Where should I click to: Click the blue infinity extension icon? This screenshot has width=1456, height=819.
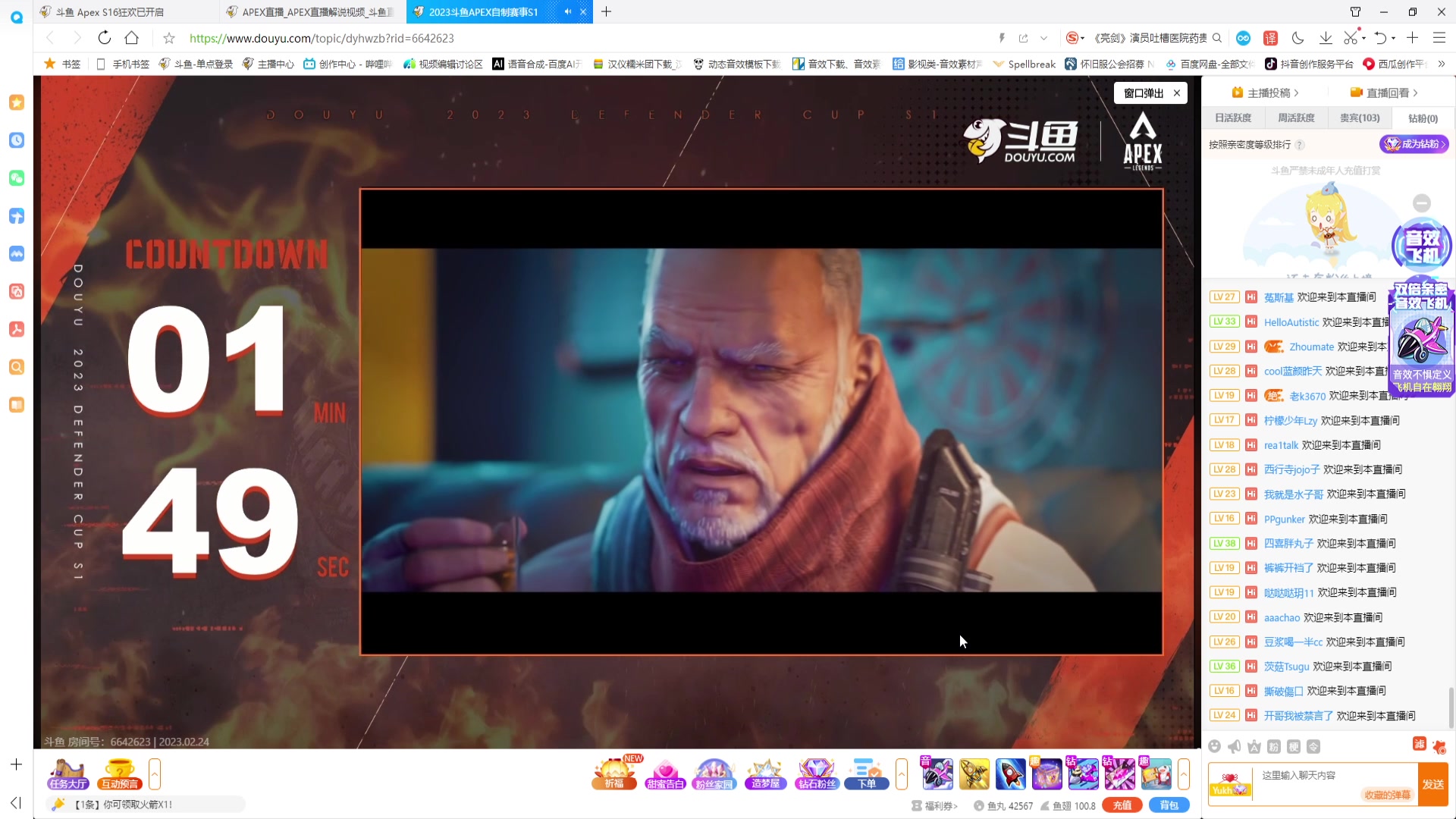click(1243, 38)
